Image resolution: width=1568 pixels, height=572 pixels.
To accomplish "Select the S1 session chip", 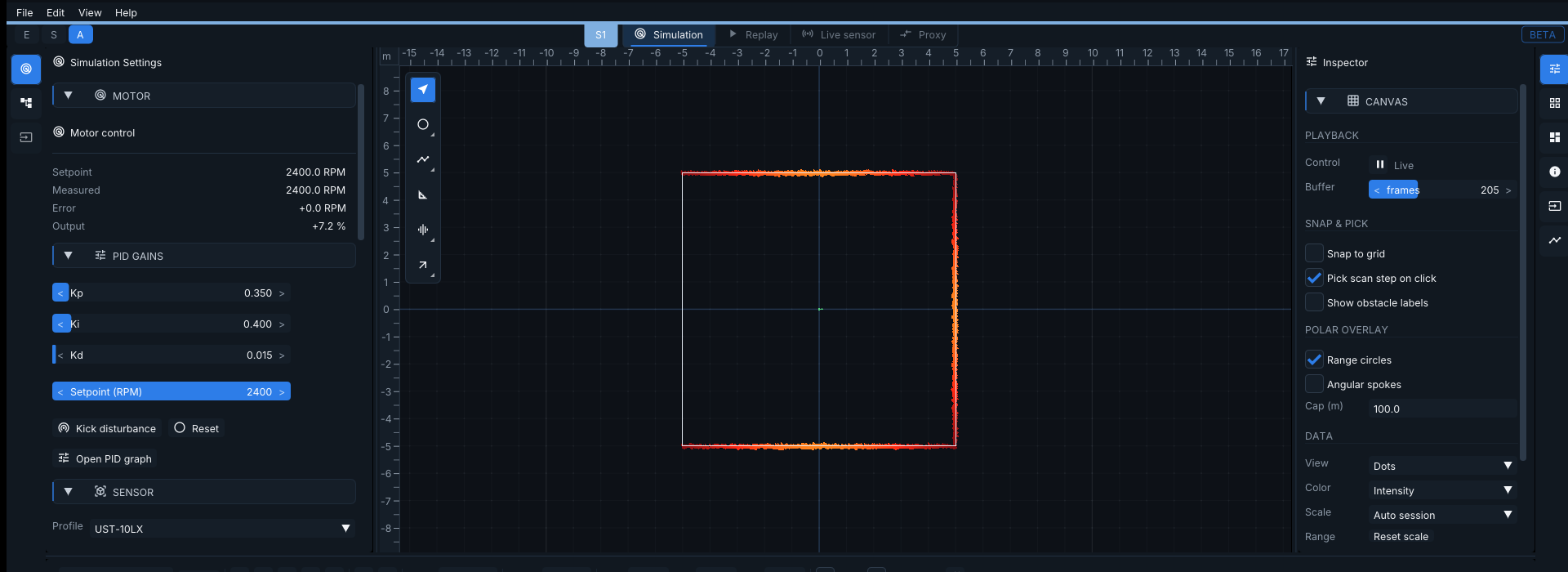I will (x=601, y=35).
